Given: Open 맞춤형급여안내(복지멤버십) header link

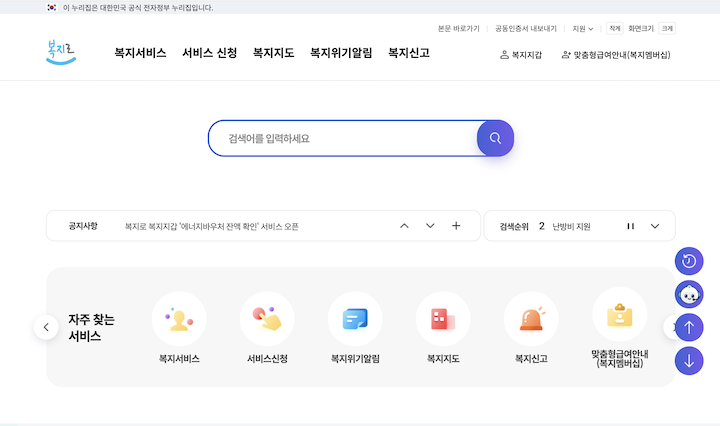Looking at the screenshot, I should 616,55.
